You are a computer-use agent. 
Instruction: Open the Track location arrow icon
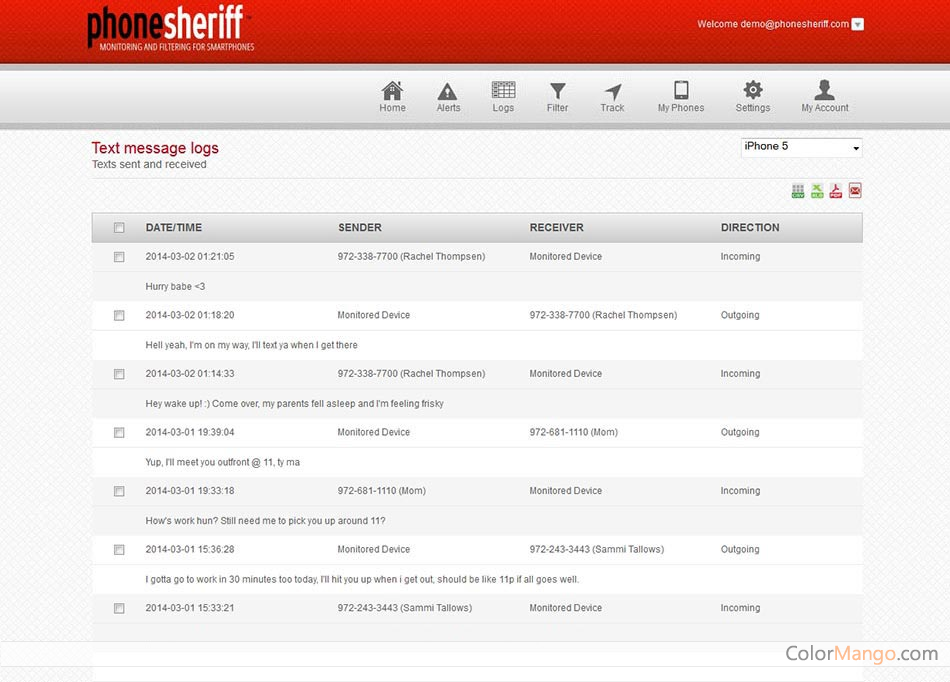(613, 91)
